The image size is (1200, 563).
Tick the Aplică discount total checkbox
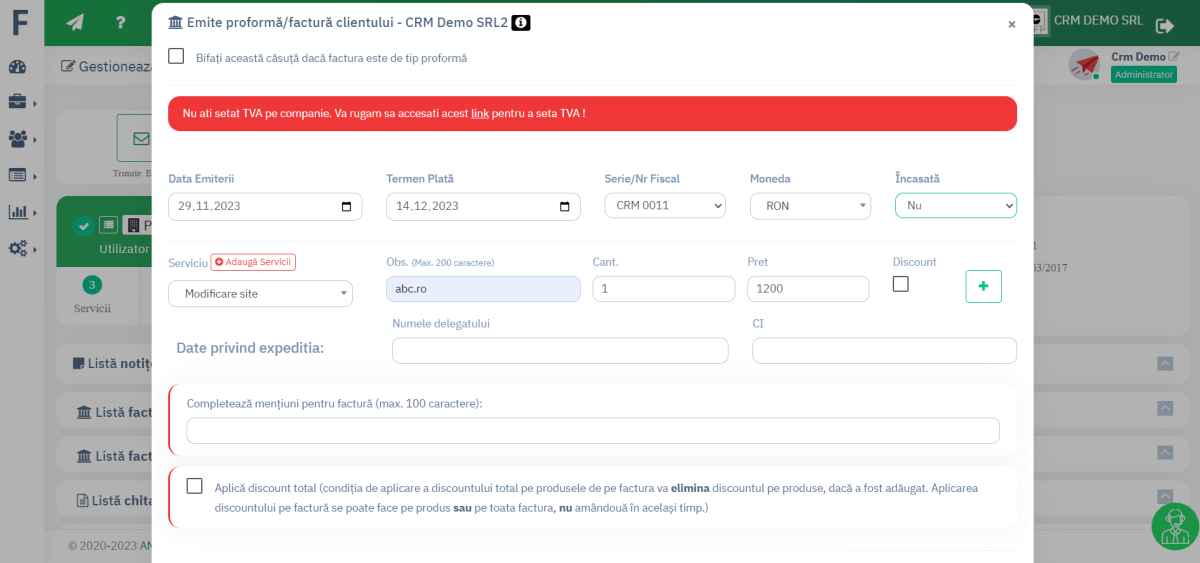click(x=194, y=486)
